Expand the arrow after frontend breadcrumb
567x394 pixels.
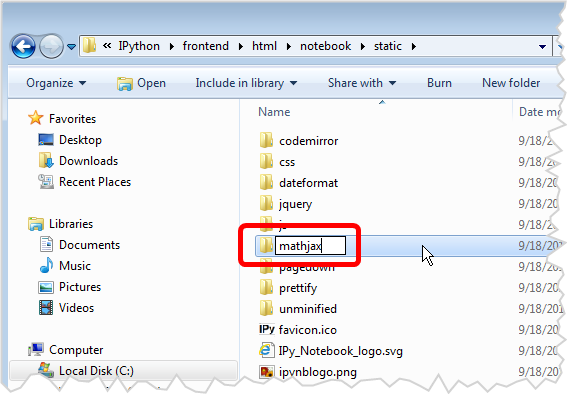point(240,47)
